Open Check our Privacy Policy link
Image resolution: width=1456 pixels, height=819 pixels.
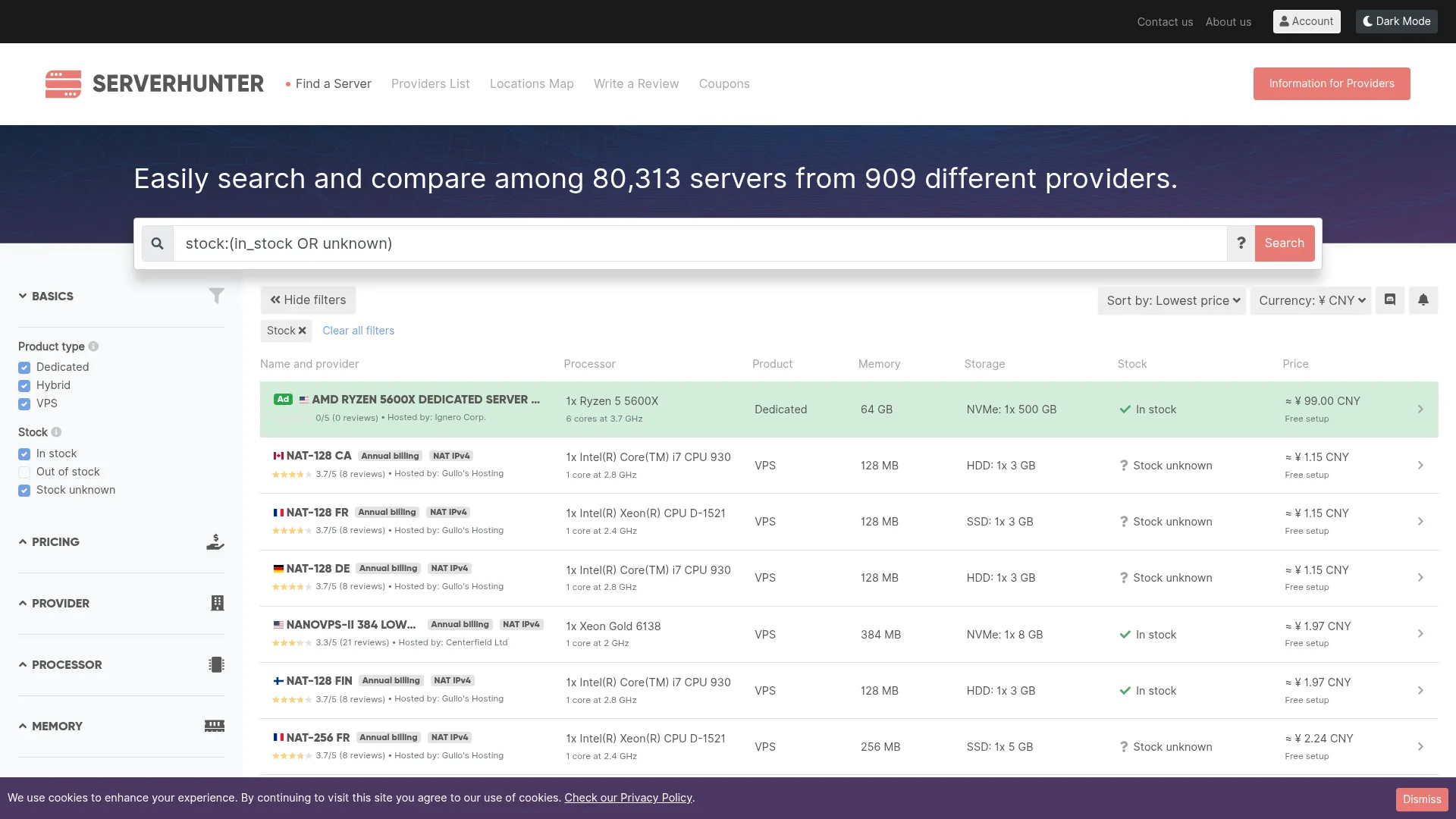click(628, 798)
